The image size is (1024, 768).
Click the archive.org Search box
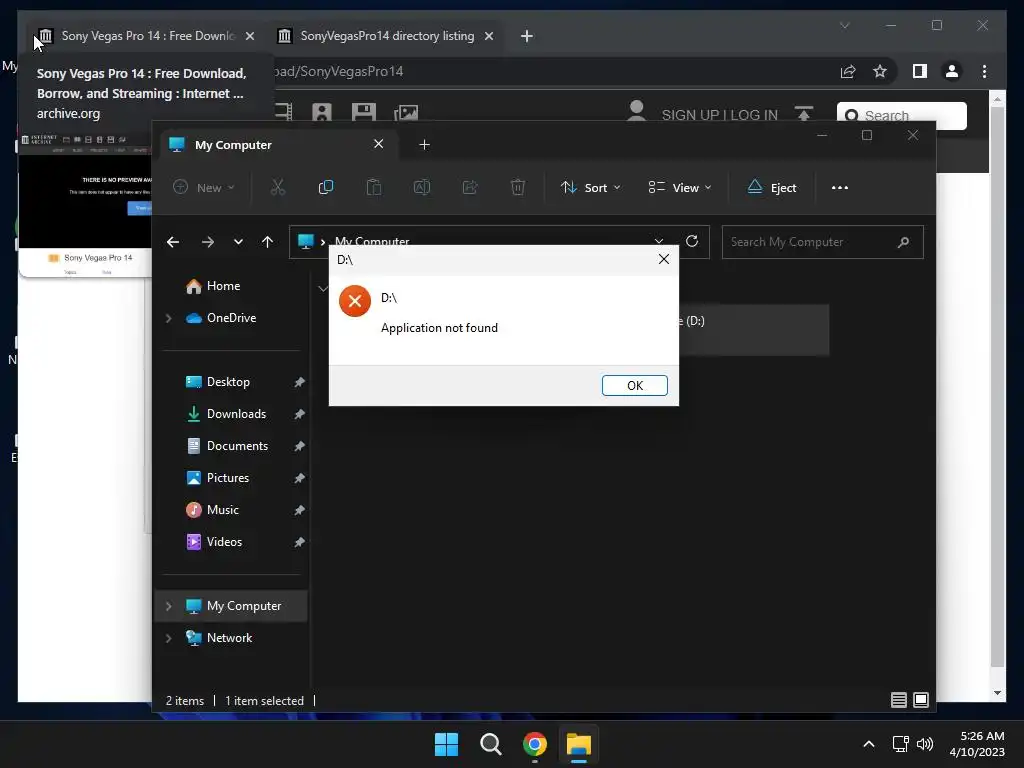(901, 116)
